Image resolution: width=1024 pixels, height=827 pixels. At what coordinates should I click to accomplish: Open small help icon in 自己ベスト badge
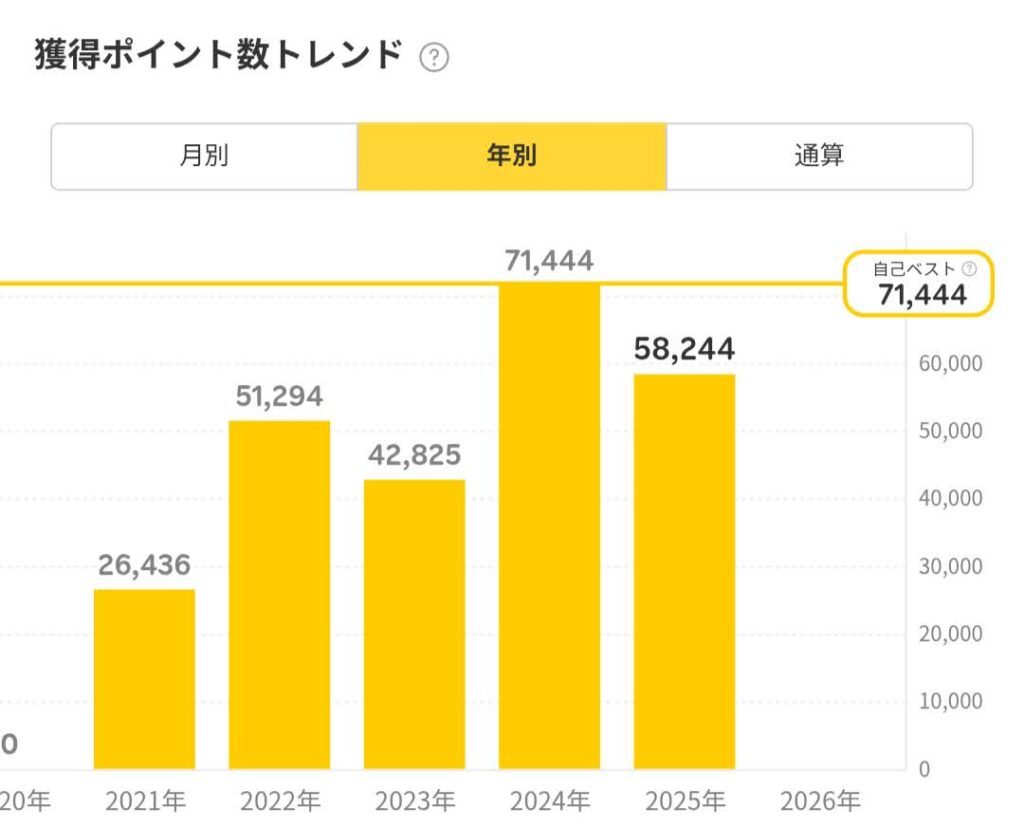970,268
